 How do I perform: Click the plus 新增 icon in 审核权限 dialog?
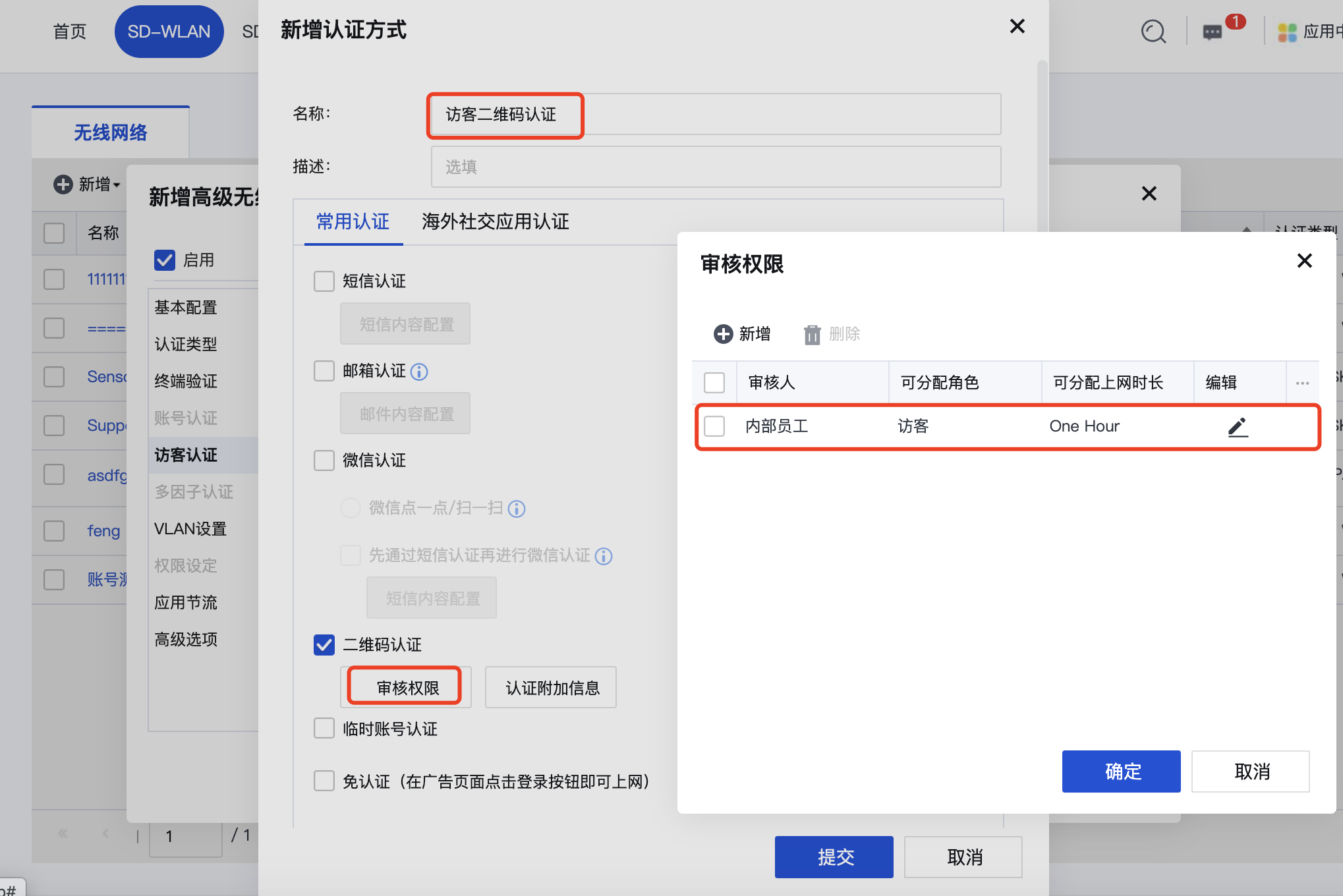coord(723,334)
